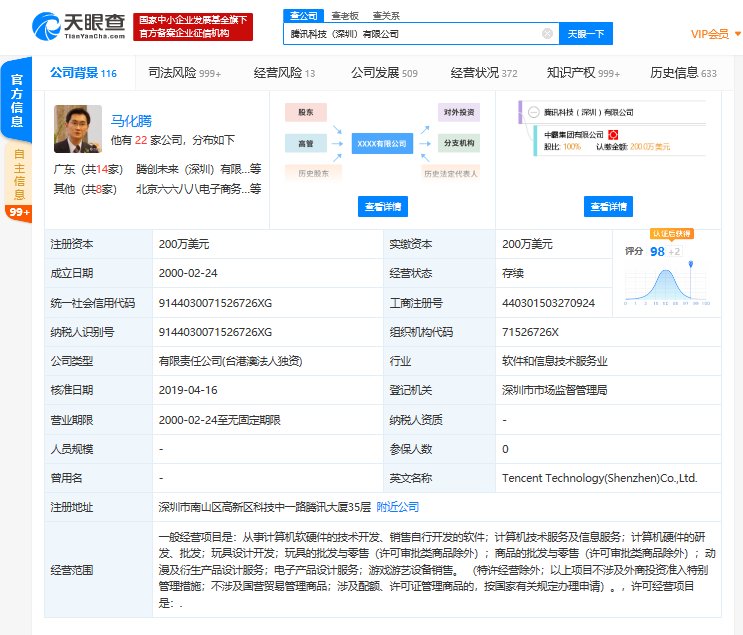Open the VIP会员 dropdown menu

tap(711, 34)
